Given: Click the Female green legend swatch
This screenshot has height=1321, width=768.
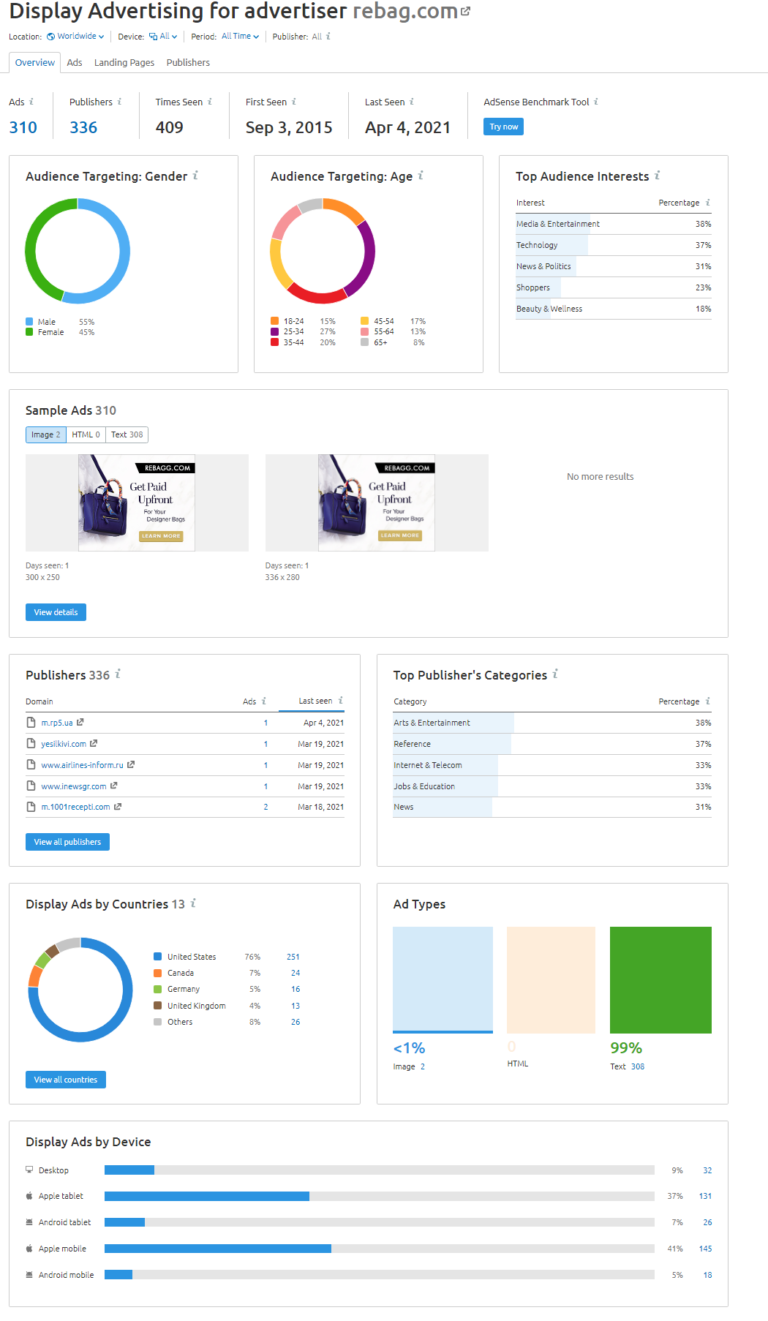Looking at the screenshot, I should (x=30, y=332).
